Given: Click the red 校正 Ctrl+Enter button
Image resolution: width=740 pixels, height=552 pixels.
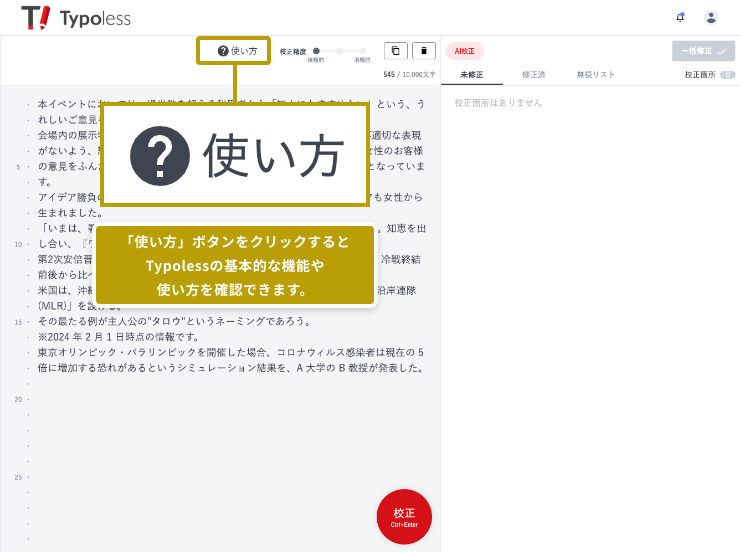Looking at the screenshot, I should pyautogui.click(x=404, y=517).
